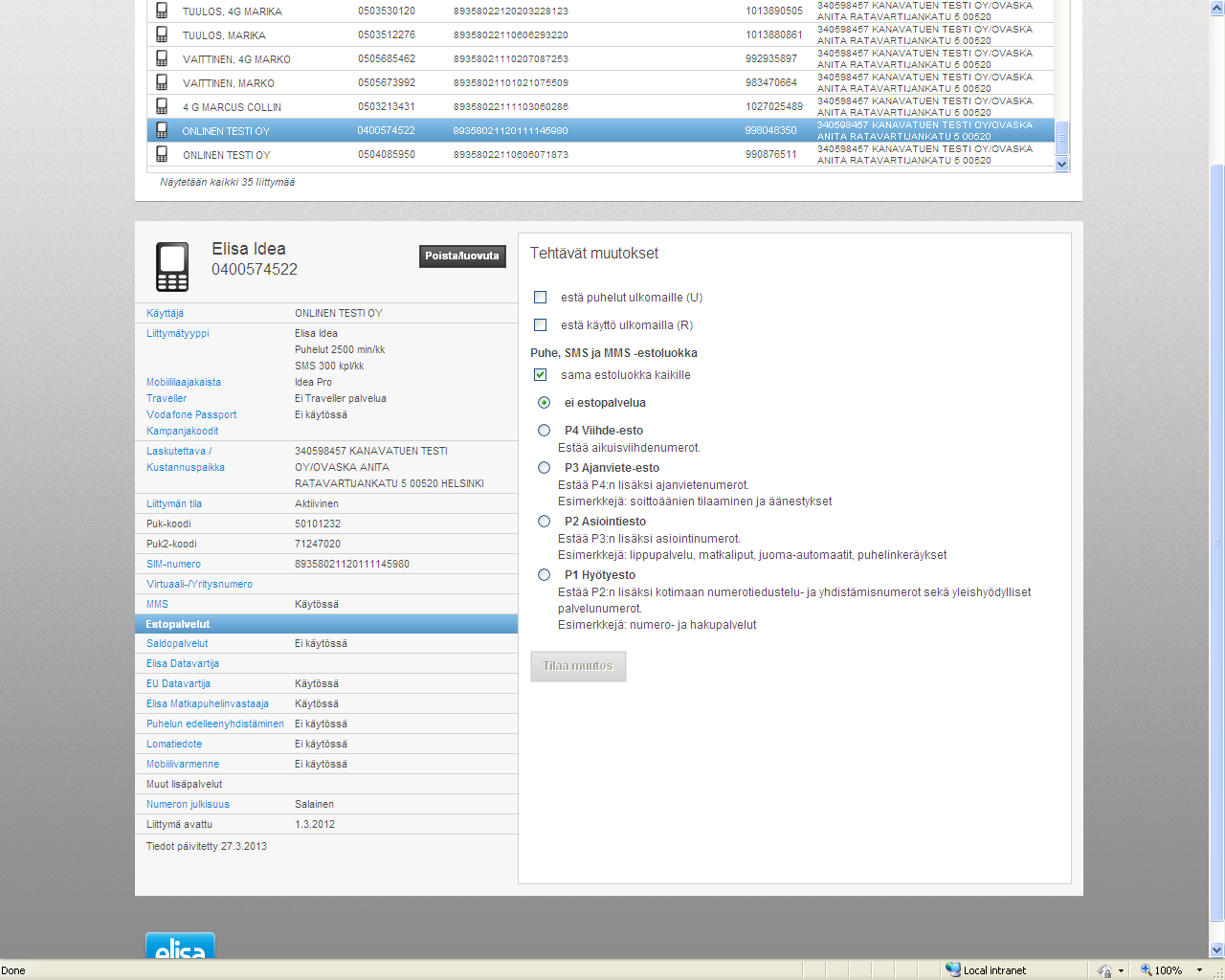Open the SIM-numero link

173,565
